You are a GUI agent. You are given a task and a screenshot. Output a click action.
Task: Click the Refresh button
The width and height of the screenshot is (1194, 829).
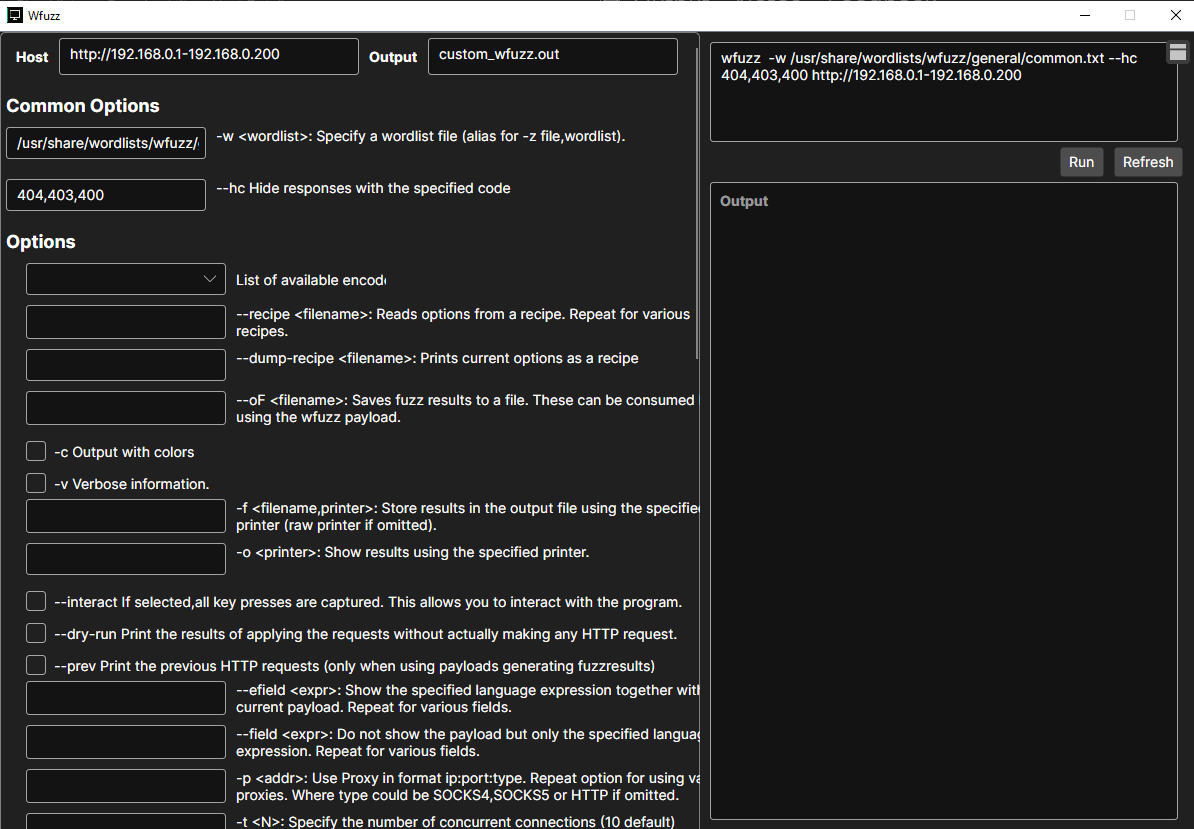(x=1147, y=162)
